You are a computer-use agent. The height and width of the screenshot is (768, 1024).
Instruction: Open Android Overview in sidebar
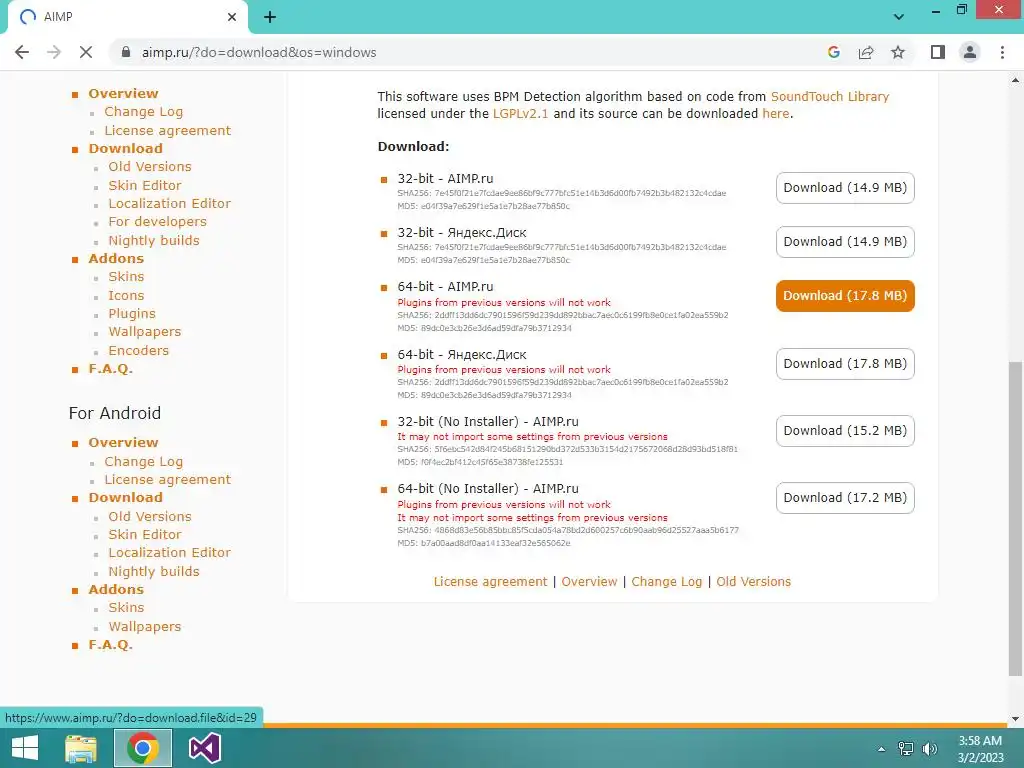click(123, 443)
